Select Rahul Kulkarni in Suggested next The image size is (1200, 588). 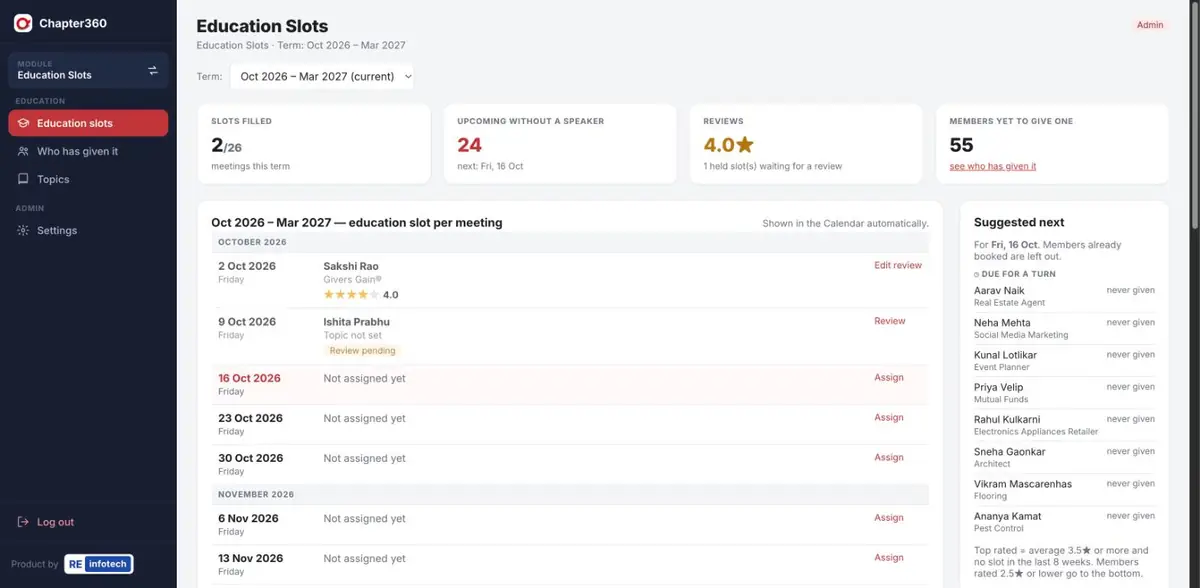[1064, 425]
